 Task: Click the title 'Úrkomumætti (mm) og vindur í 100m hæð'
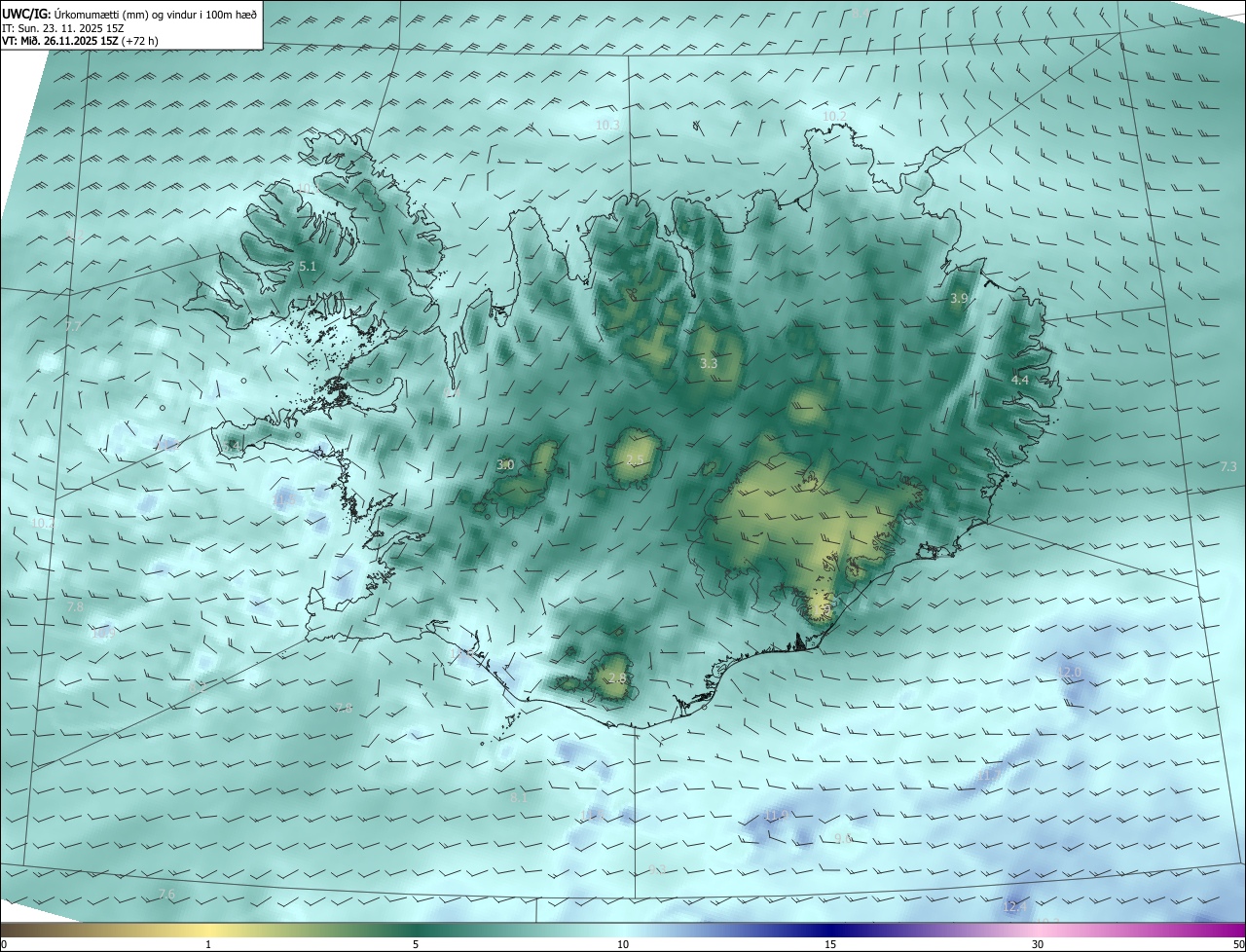157,13
